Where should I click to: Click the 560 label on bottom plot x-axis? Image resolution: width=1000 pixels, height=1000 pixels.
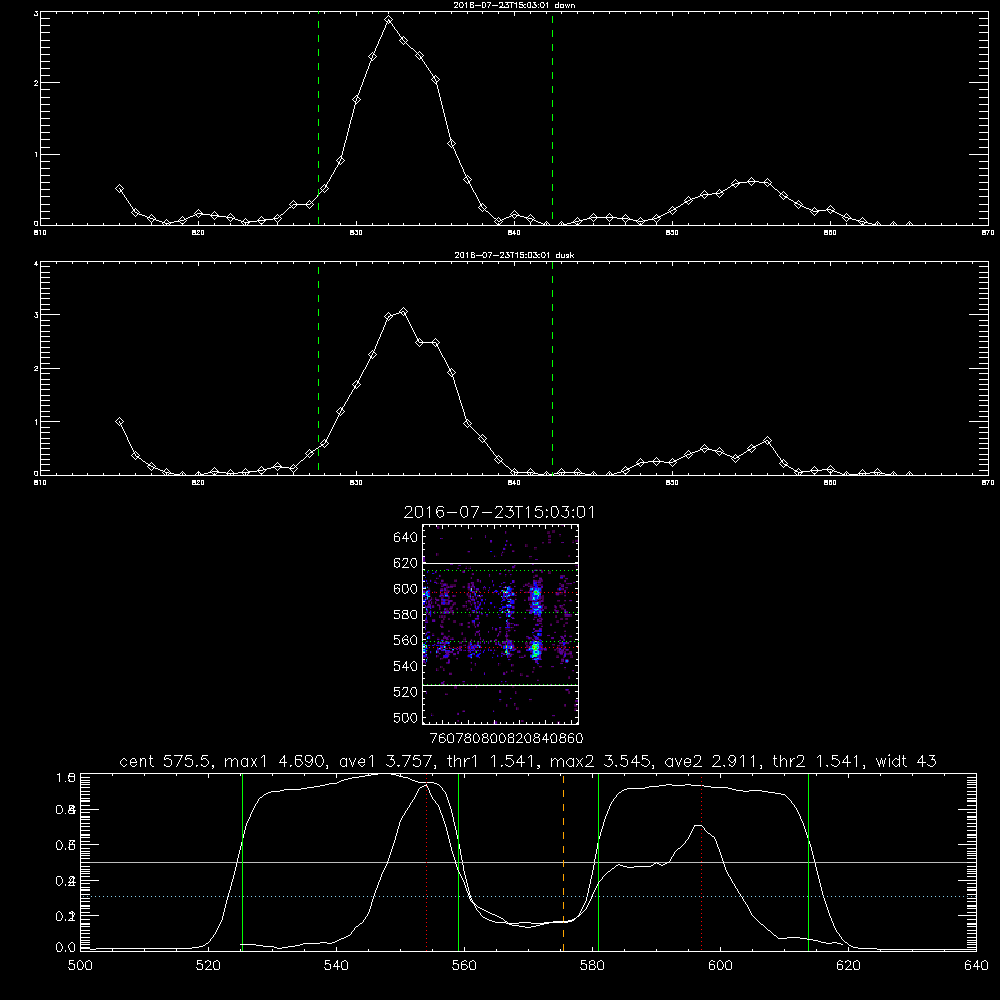[x=464, y=966]
